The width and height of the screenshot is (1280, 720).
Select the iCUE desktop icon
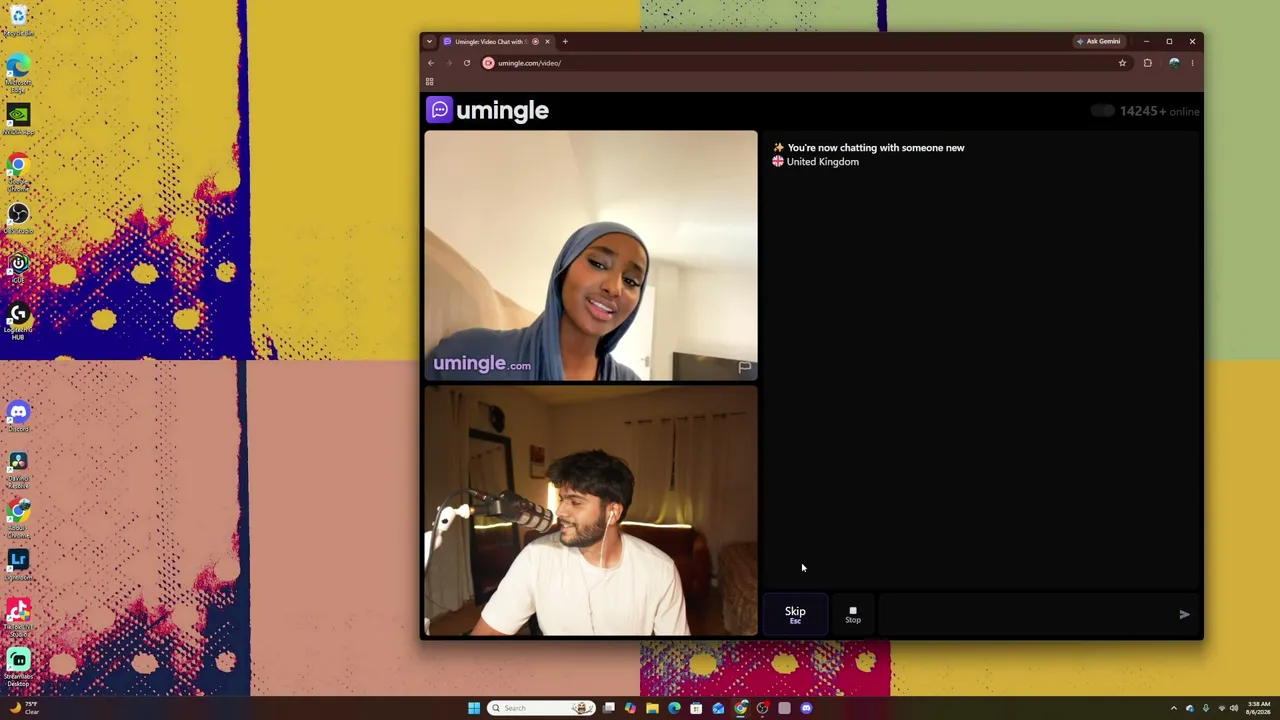[x=18, y=268]
